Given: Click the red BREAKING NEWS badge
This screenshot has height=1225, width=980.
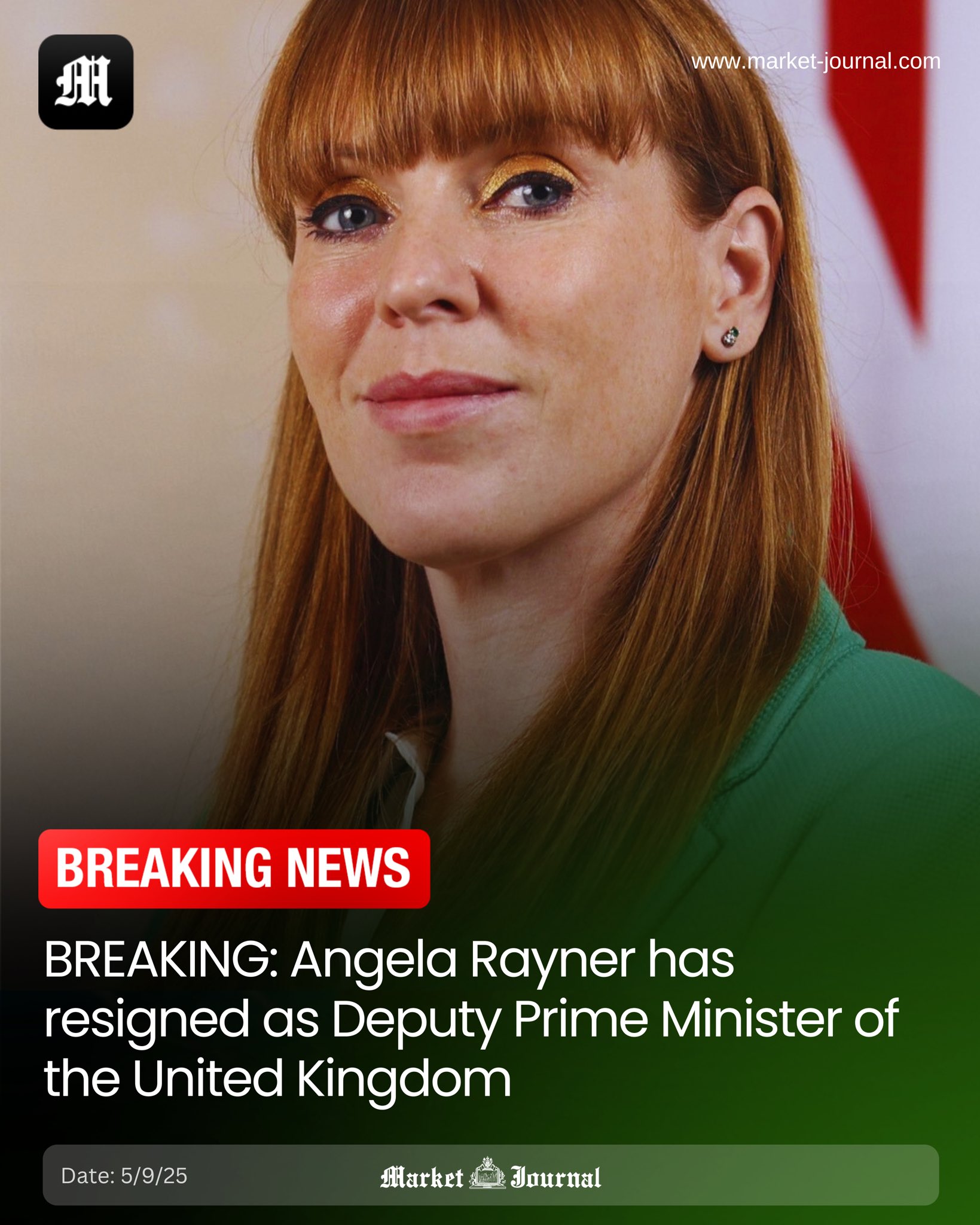Looking at the screenshot, I should click(x=234, y=869).
